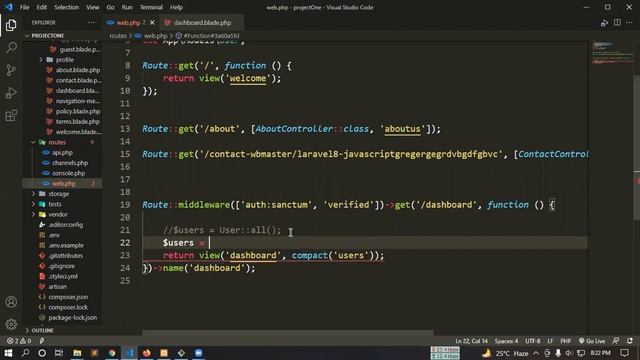The height and width of the screenshot is (360, 640).
Task: Expand the vendor folder
Action: [58, 214]
